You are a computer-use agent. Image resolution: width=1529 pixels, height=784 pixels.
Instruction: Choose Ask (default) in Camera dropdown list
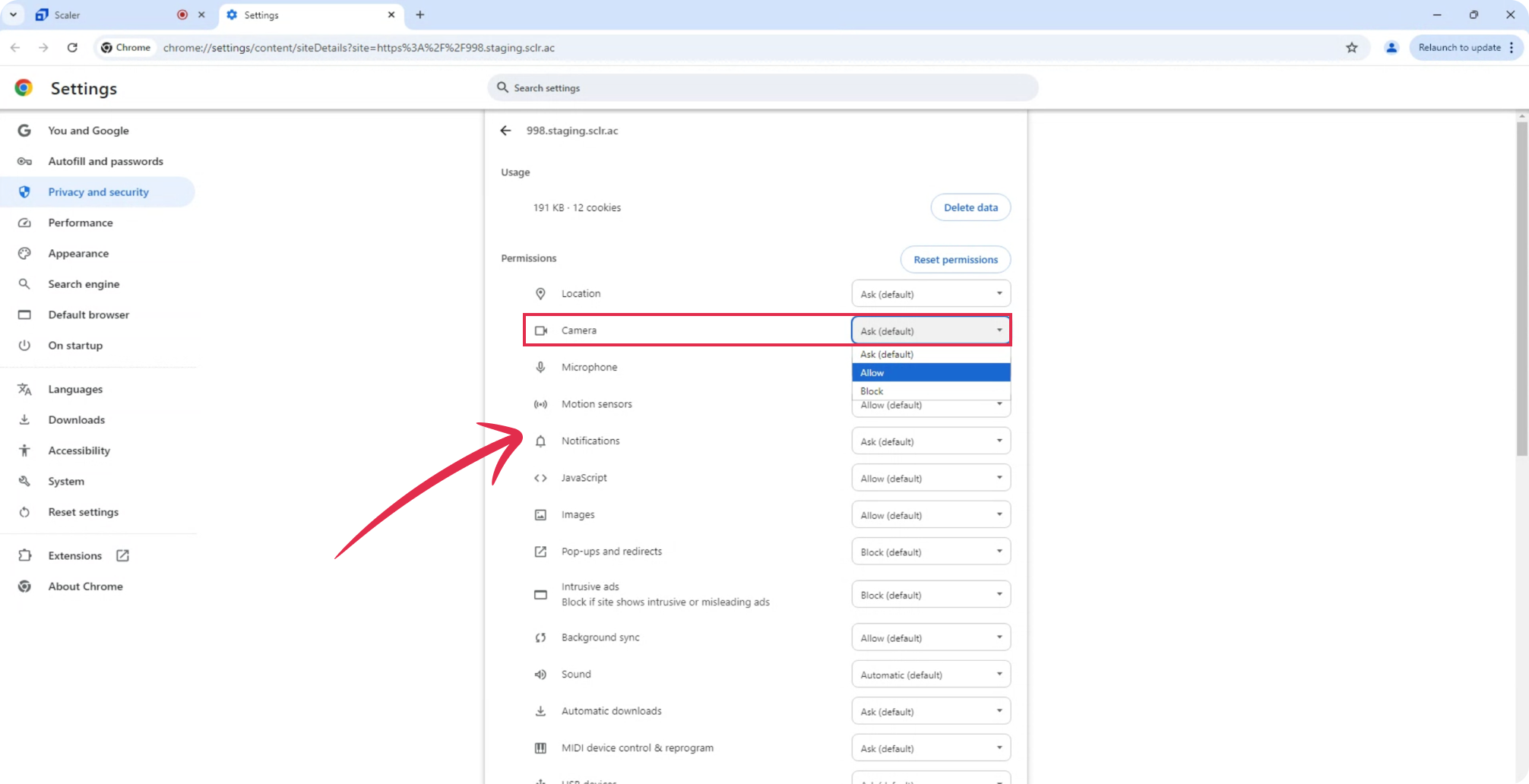click(931, 355)
